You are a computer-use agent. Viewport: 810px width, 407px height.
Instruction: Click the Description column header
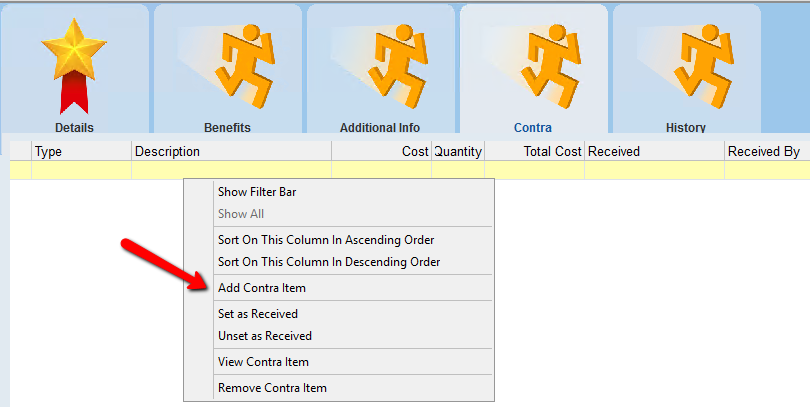(x=231, y=151)
